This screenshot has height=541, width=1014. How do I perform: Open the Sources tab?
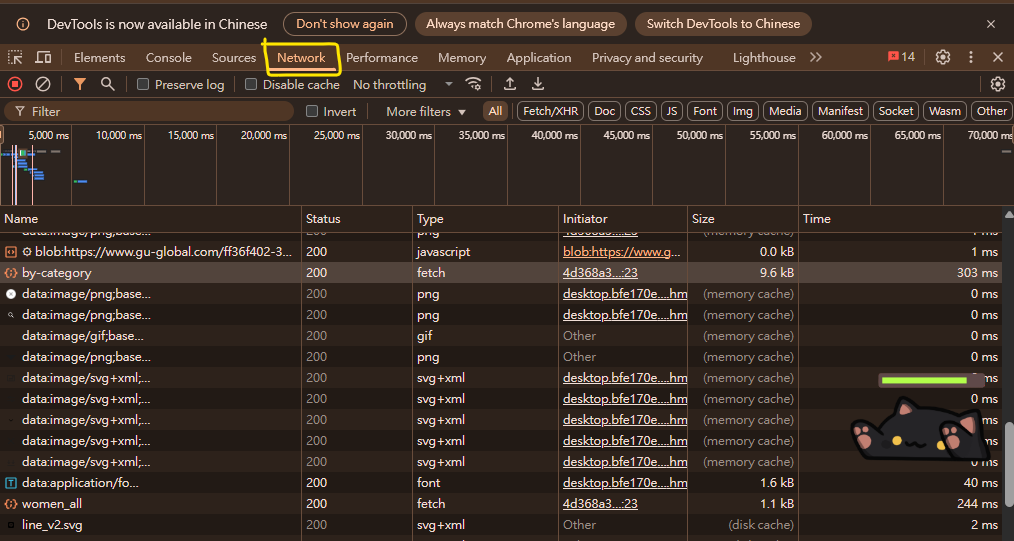[233, 58]
